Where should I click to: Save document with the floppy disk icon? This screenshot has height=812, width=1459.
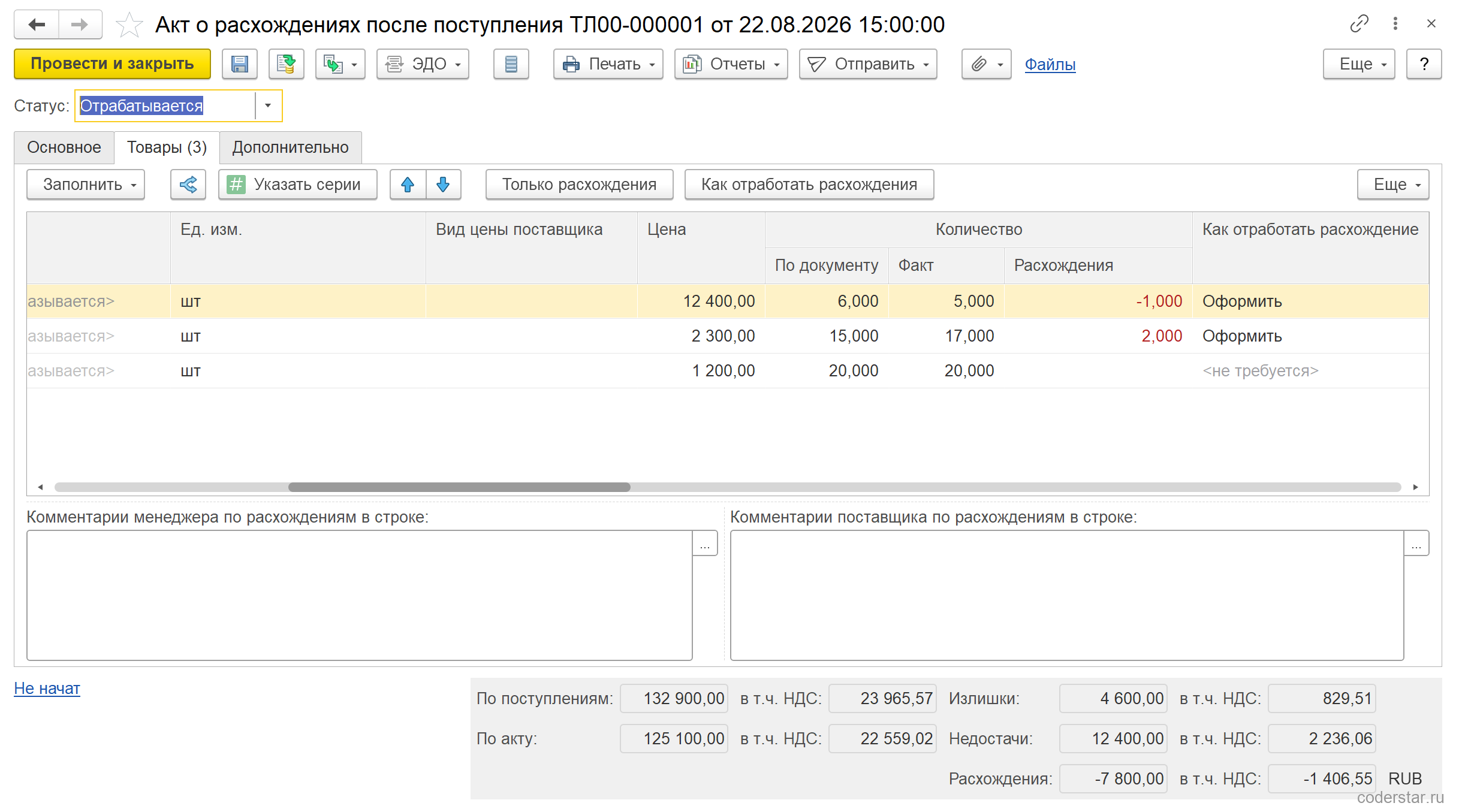pos(240,64)
